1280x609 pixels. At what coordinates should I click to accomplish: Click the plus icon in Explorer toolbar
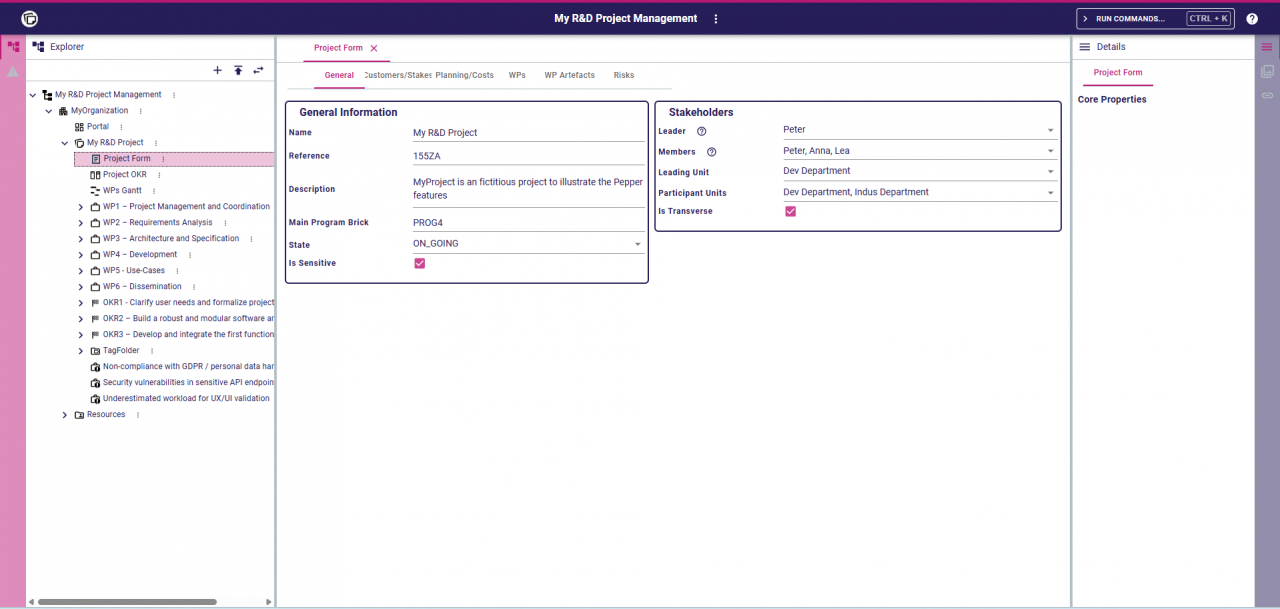coord(217,70)
